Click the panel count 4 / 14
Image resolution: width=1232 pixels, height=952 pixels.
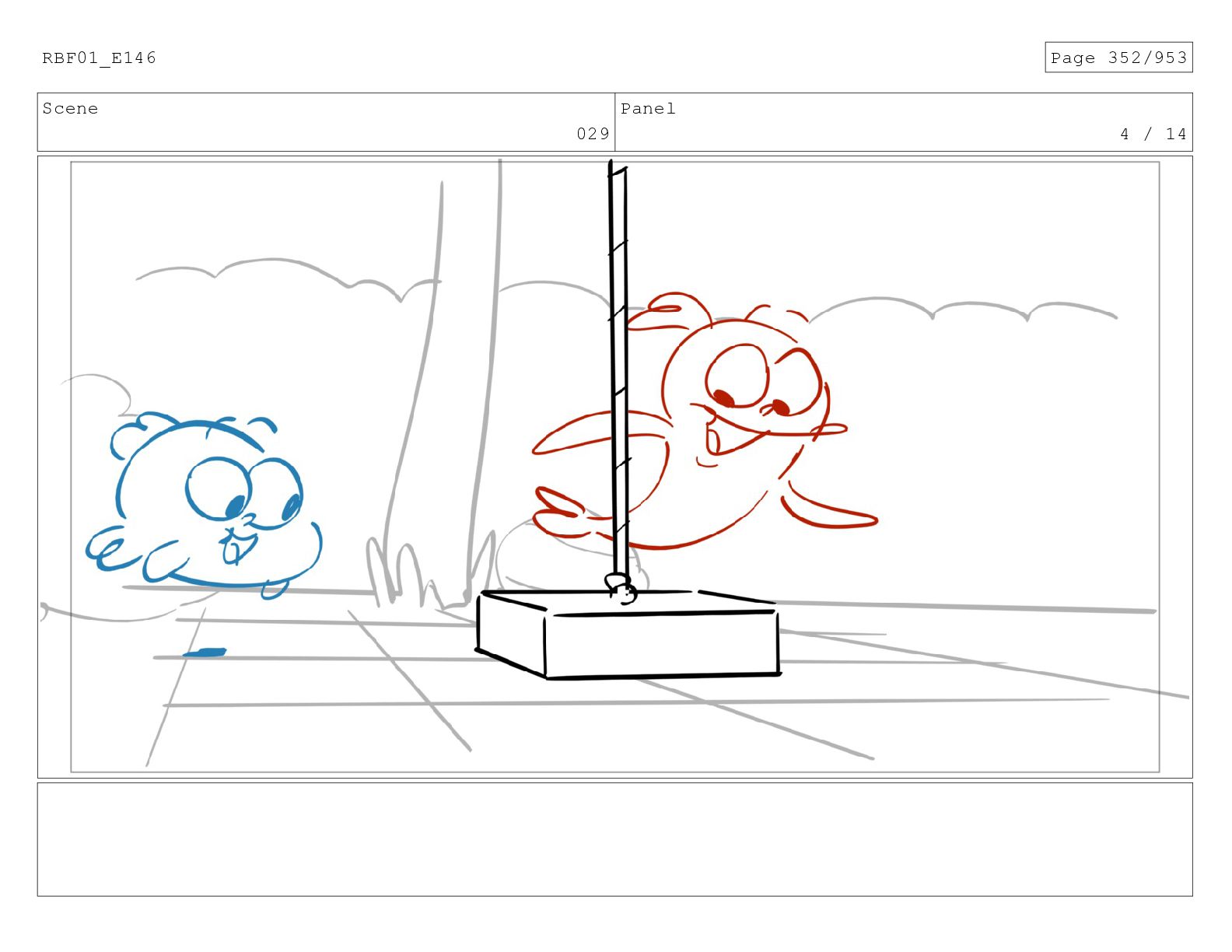click(x=1153, y=134)
